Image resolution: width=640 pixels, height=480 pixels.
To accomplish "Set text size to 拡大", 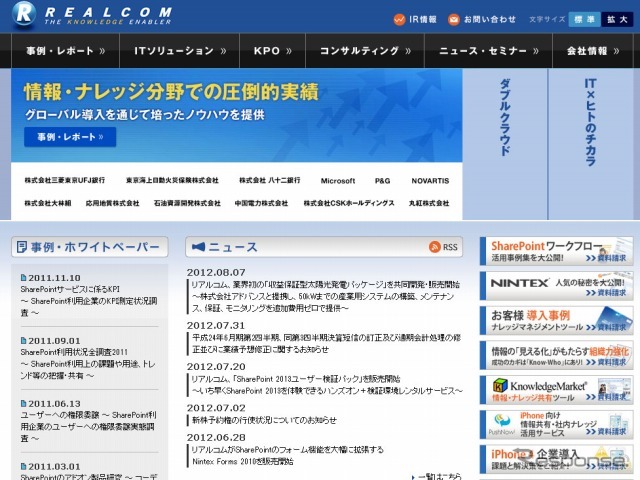I will coord(617,19).
